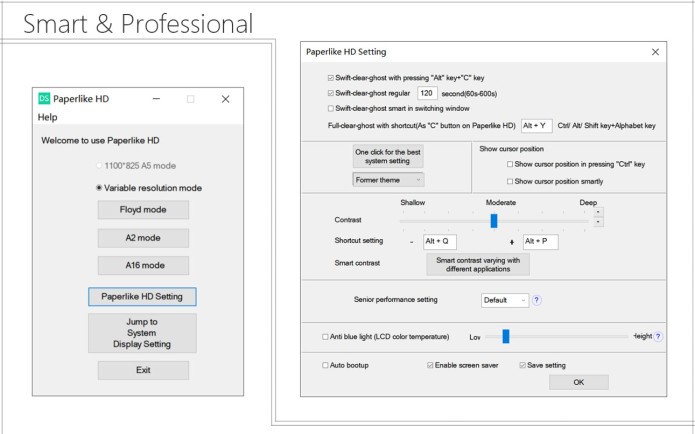This screenshot has width=695, height=434.
Task: Open Paperlike HD Setting button
Action: click(x=142, y=297)
